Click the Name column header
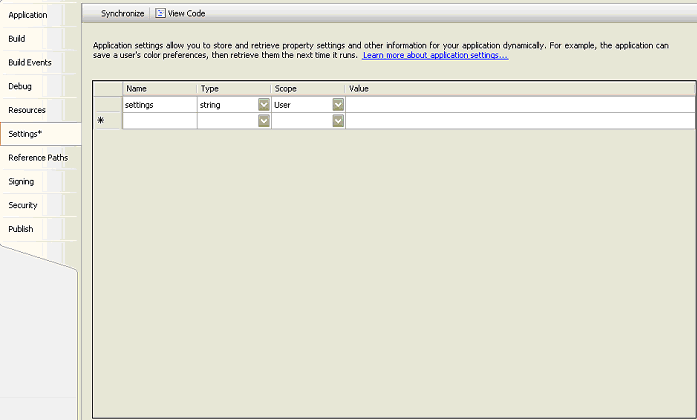697x420 pixels. (x=160, y=89)
